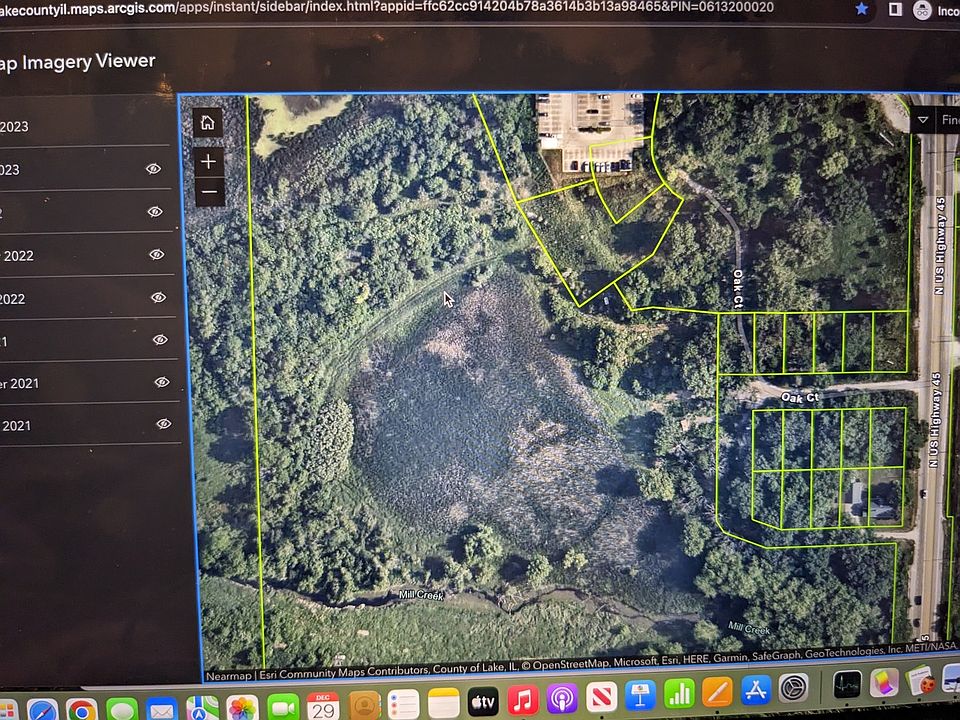The height and width of the screenshot is (720, 960).
Task: Open the App Store dock icon
Action: 756,691
